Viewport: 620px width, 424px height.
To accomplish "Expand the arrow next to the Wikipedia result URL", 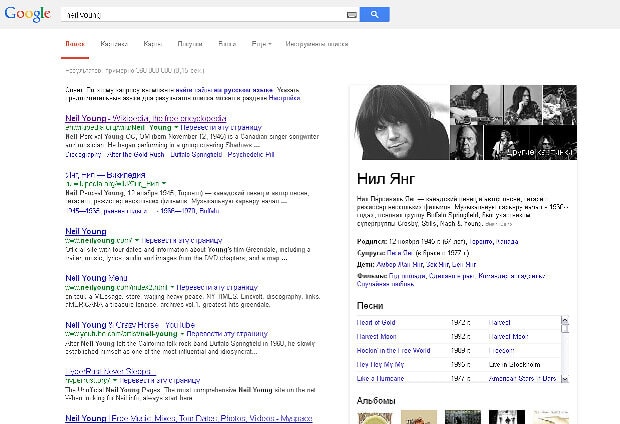I will pos(177,129).
